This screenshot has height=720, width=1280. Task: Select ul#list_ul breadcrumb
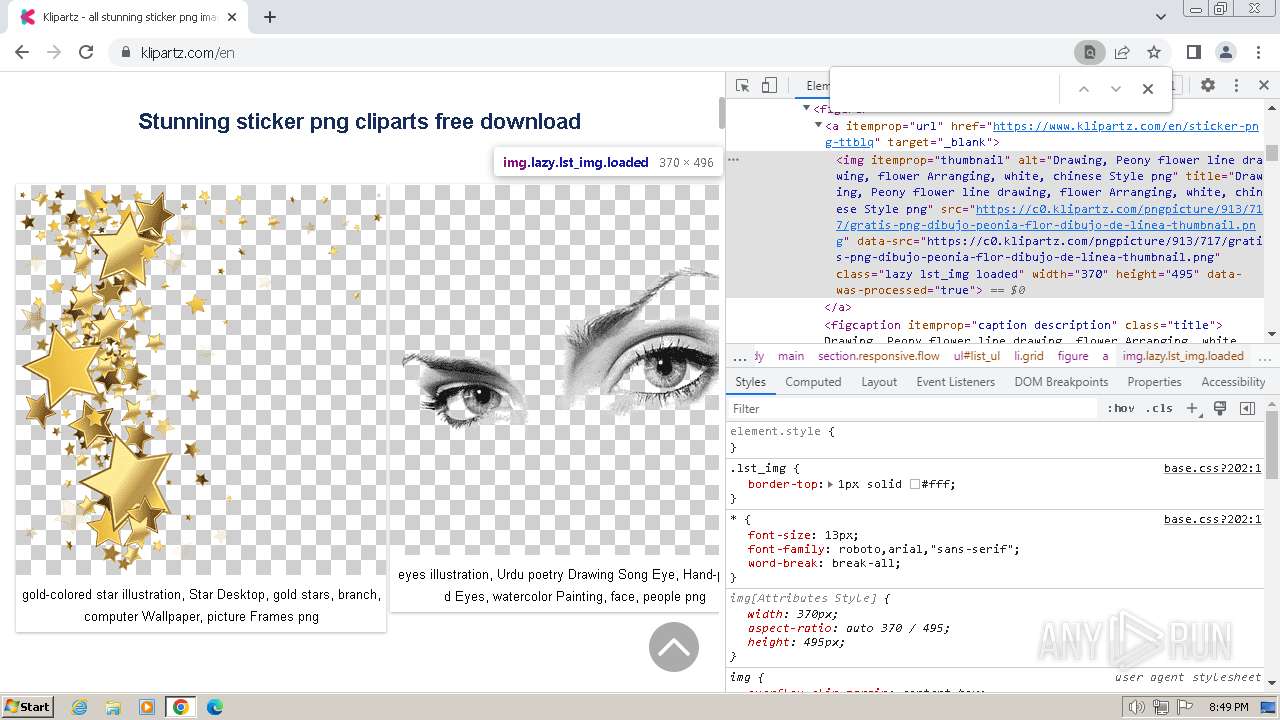pos(977,356)
